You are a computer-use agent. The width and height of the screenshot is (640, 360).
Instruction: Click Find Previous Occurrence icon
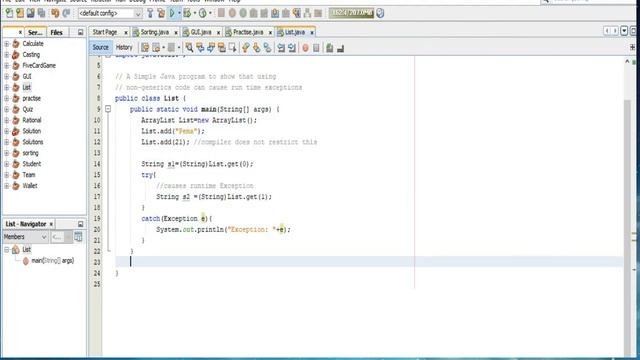pyautogui.click(x=200, y=48)
